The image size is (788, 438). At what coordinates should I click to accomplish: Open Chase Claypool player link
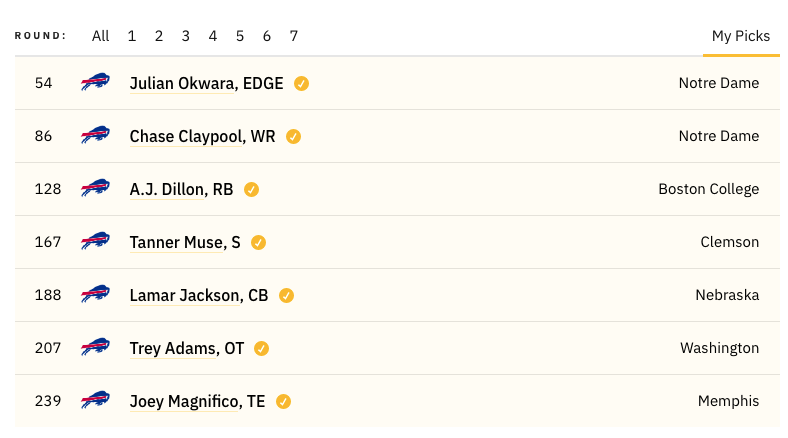pyautogui.click(x=203, y=137)
